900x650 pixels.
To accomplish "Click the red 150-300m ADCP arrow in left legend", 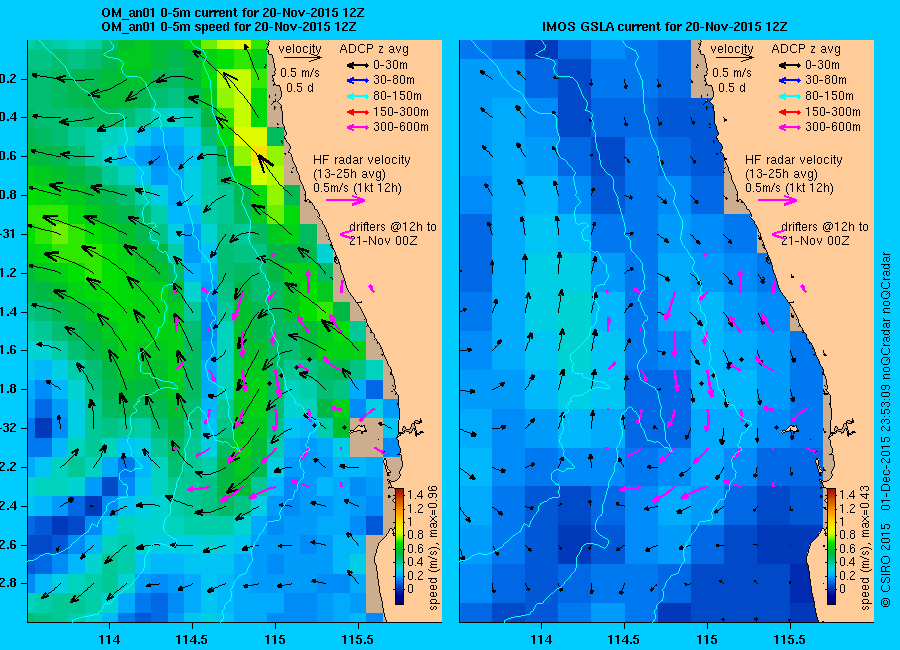I will [x=358, y=112].
